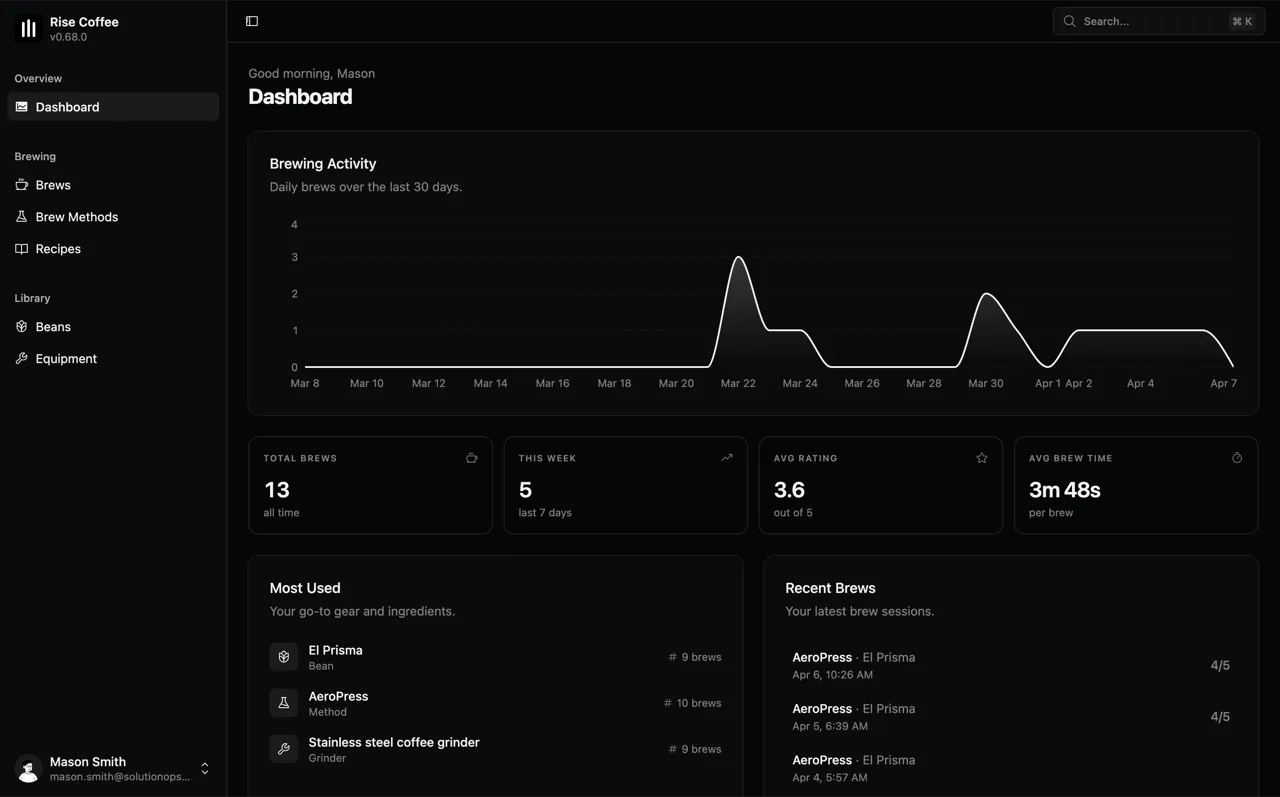Click the star icon in Avg Rating
This screenshot has height=797, width=1280.
pos(982,458)
